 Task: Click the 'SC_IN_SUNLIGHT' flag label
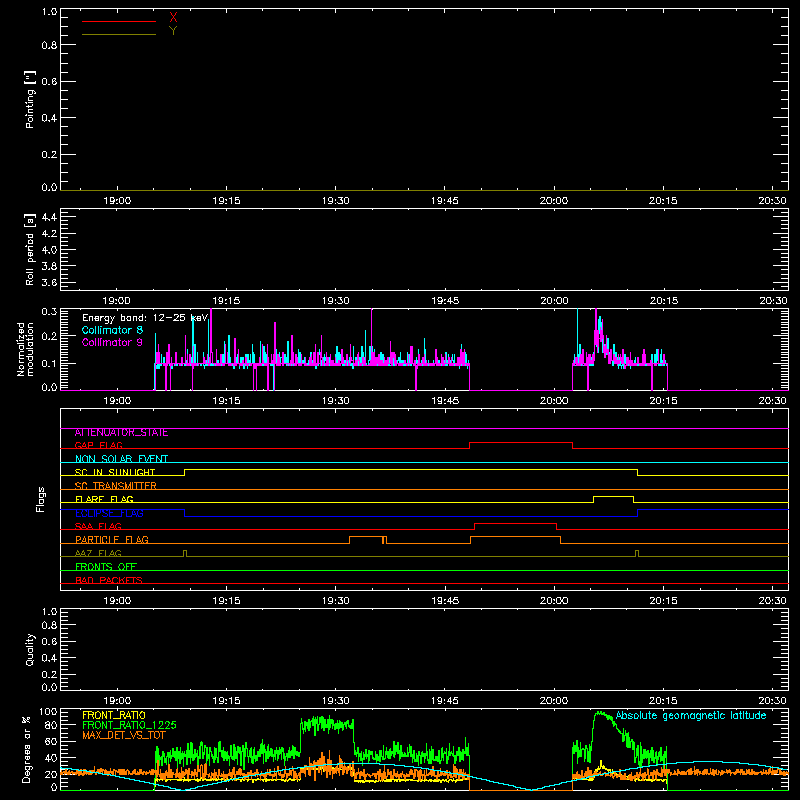coord(115,472)
